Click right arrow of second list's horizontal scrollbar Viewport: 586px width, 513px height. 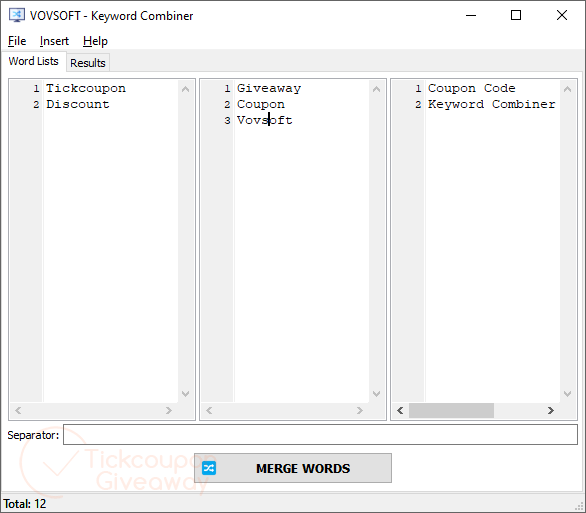pyautogui.click(x=360, y=411)
